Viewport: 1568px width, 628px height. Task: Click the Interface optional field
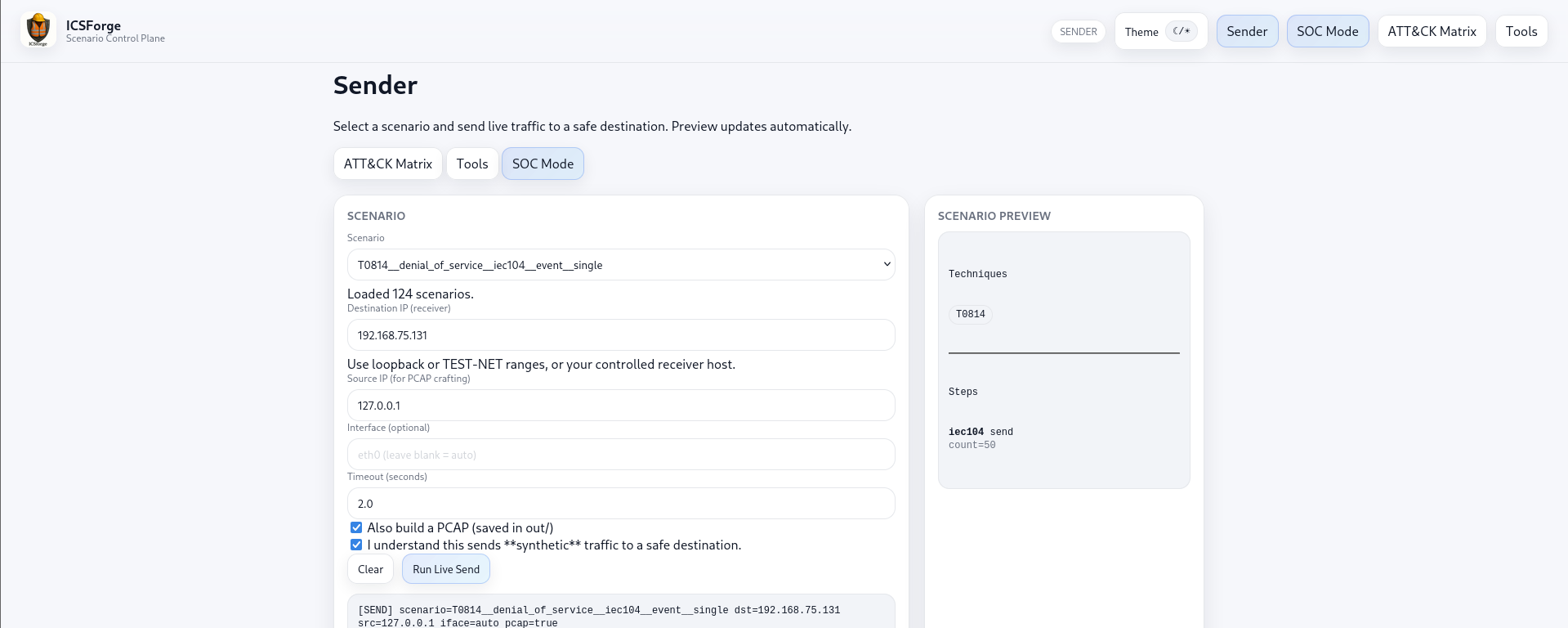[x=621, y=454]
